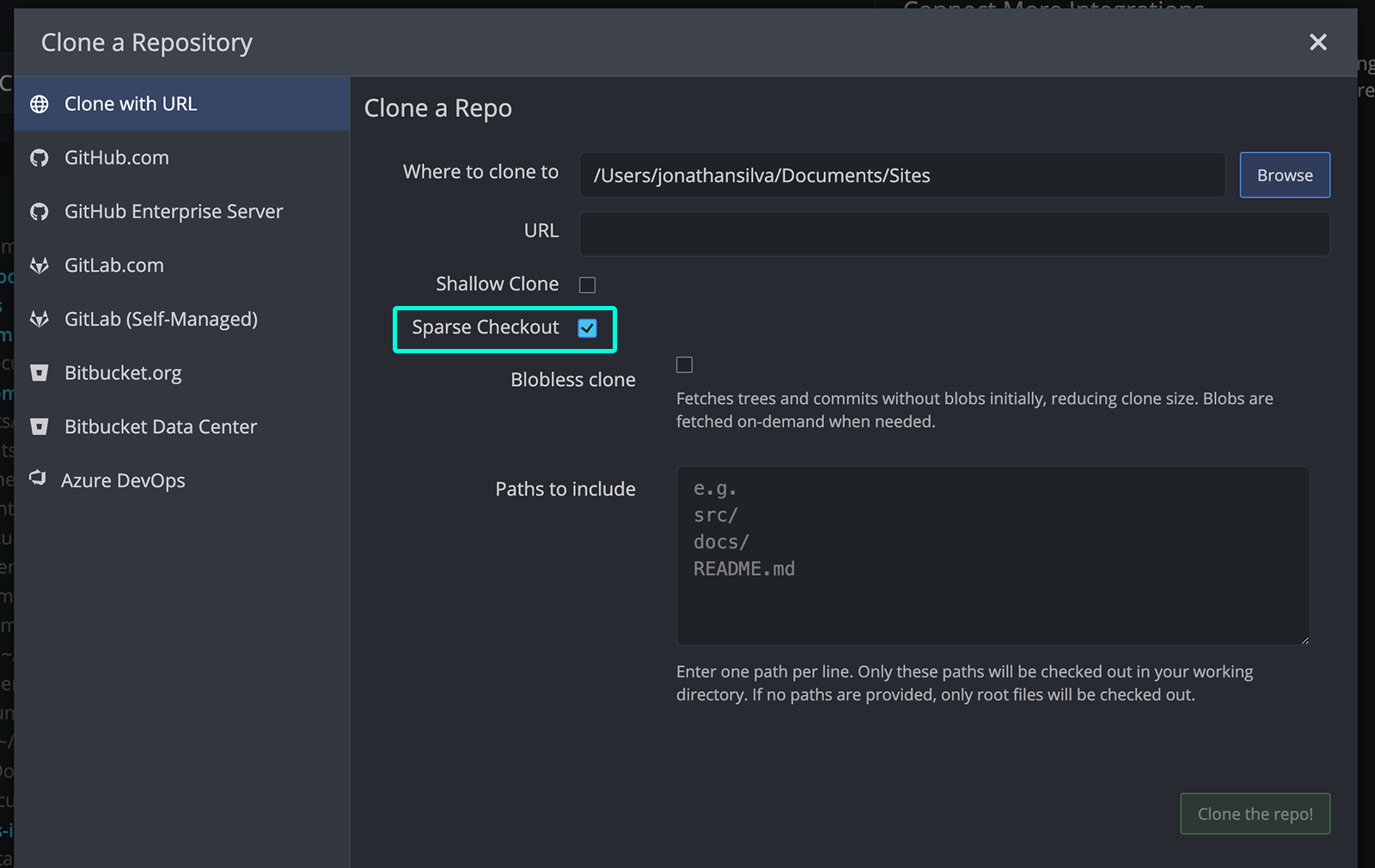Click the Browse button
Screen dimensions: 1375x868
click(1284, 174)
